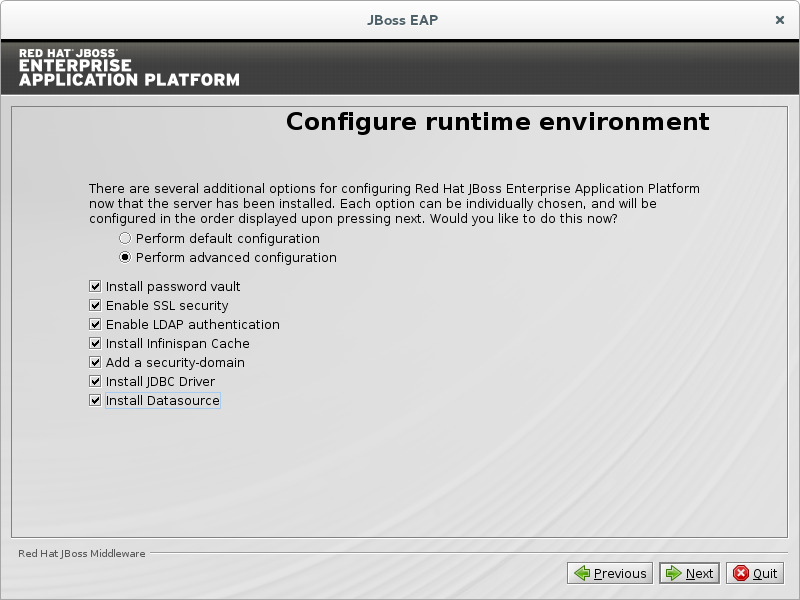Click the JBoss EAP window title bar

tap(400, 19)
